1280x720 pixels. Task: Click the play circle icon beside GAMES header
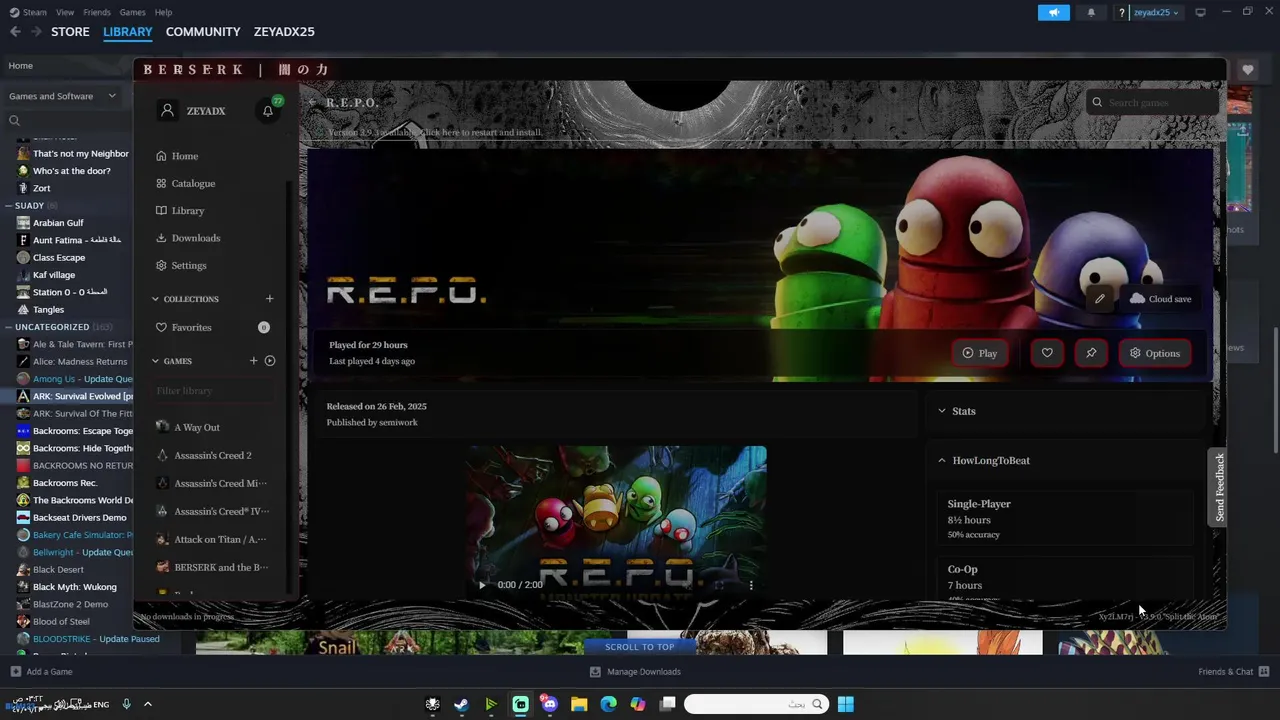tap(270, 361)
